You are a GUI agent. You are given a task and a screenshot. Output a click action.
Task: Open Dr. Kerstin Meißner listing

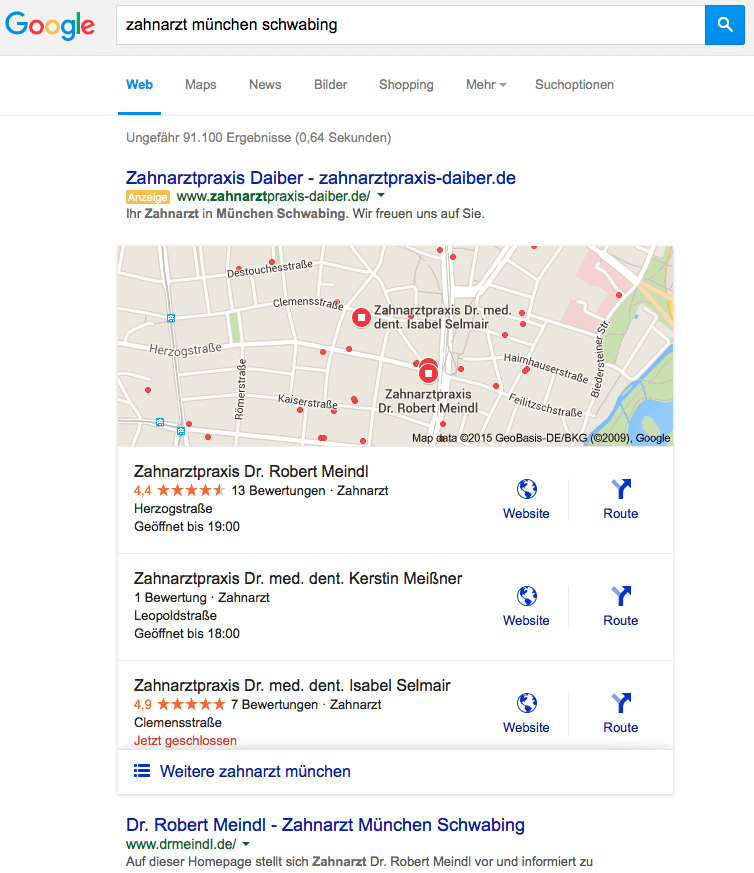[298, 578]
